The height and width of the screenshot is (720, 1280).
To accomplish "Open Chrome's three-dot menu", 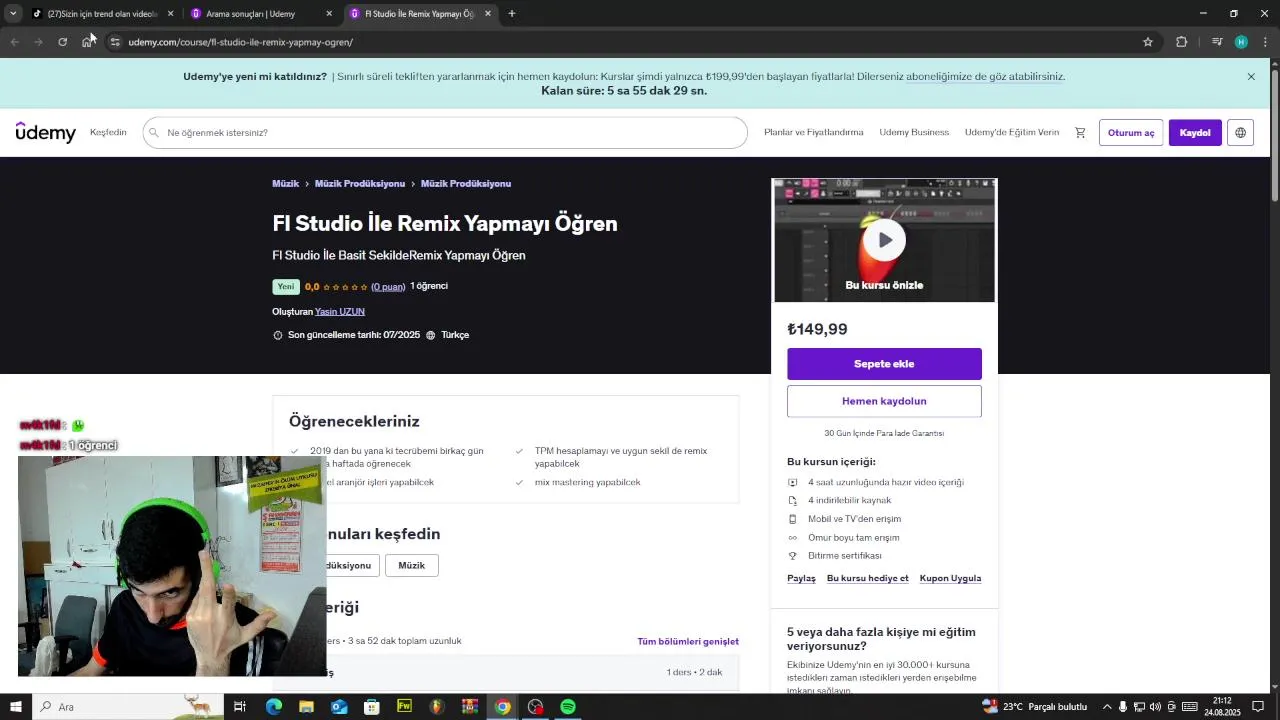I will (1265, 42).
